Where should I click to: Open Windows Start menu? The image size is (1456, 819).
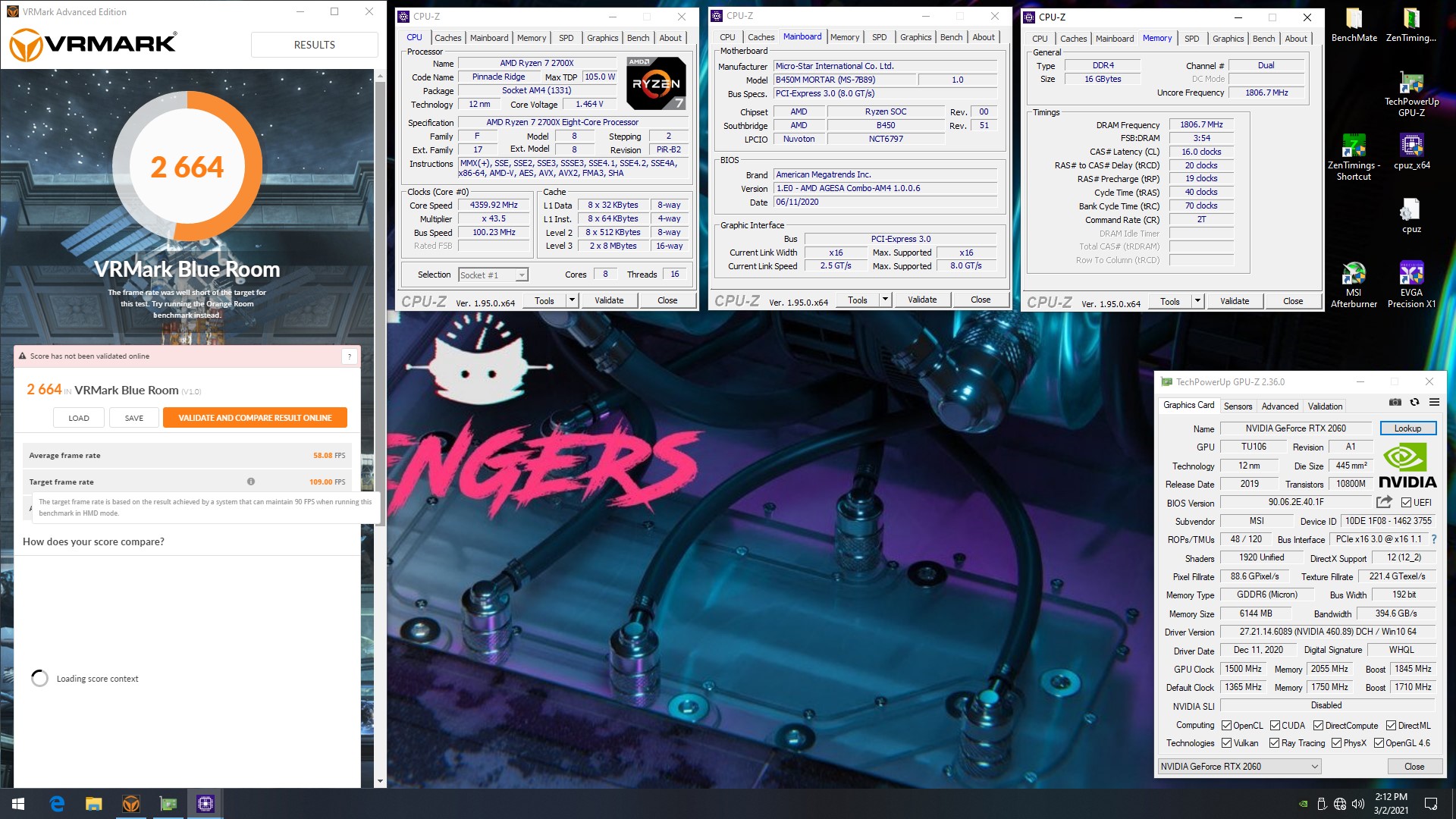click(x=18, y=804)
